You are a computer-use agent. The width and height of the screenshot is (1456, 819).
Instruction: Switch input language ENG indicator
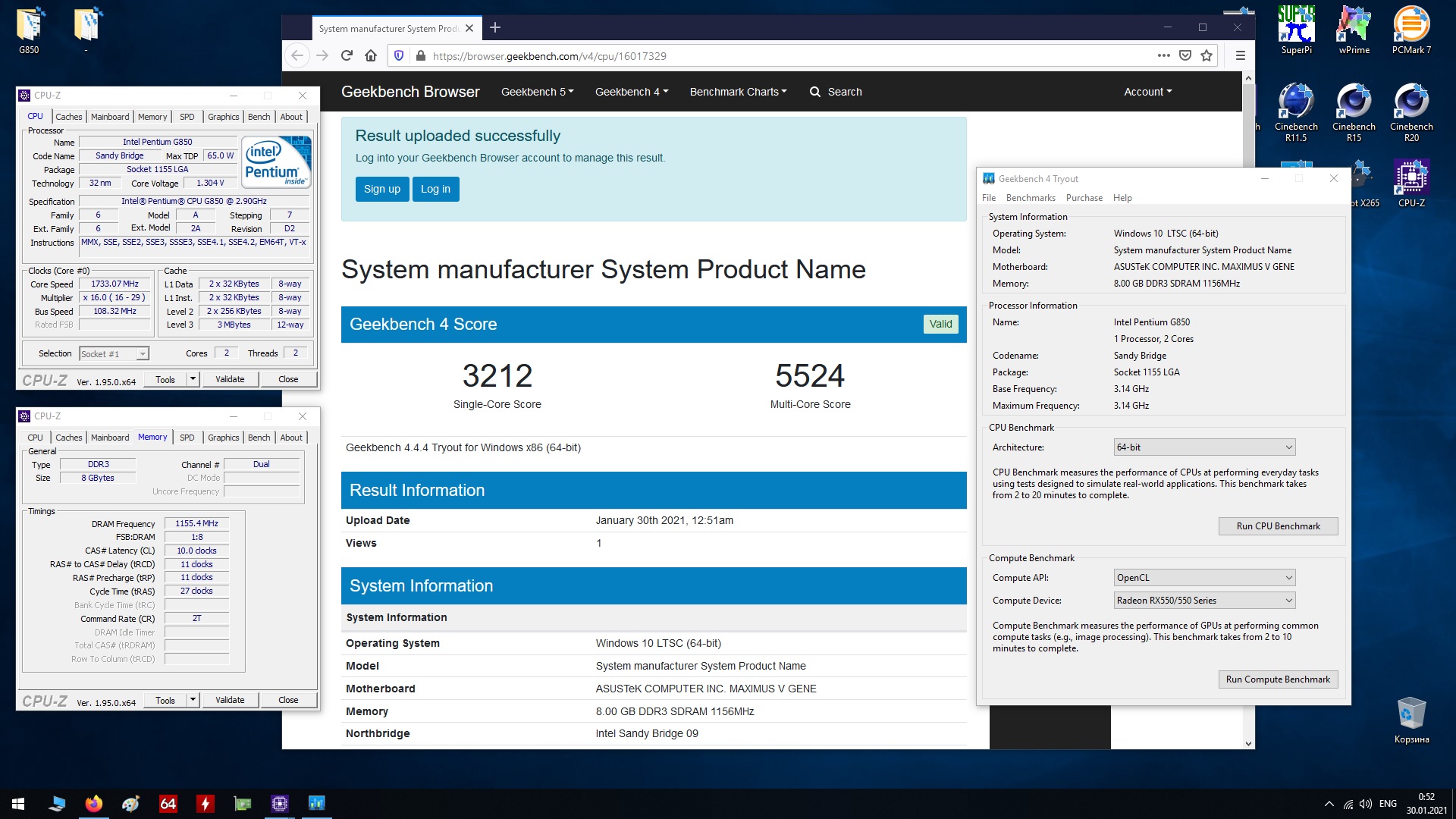(1388, 804)
